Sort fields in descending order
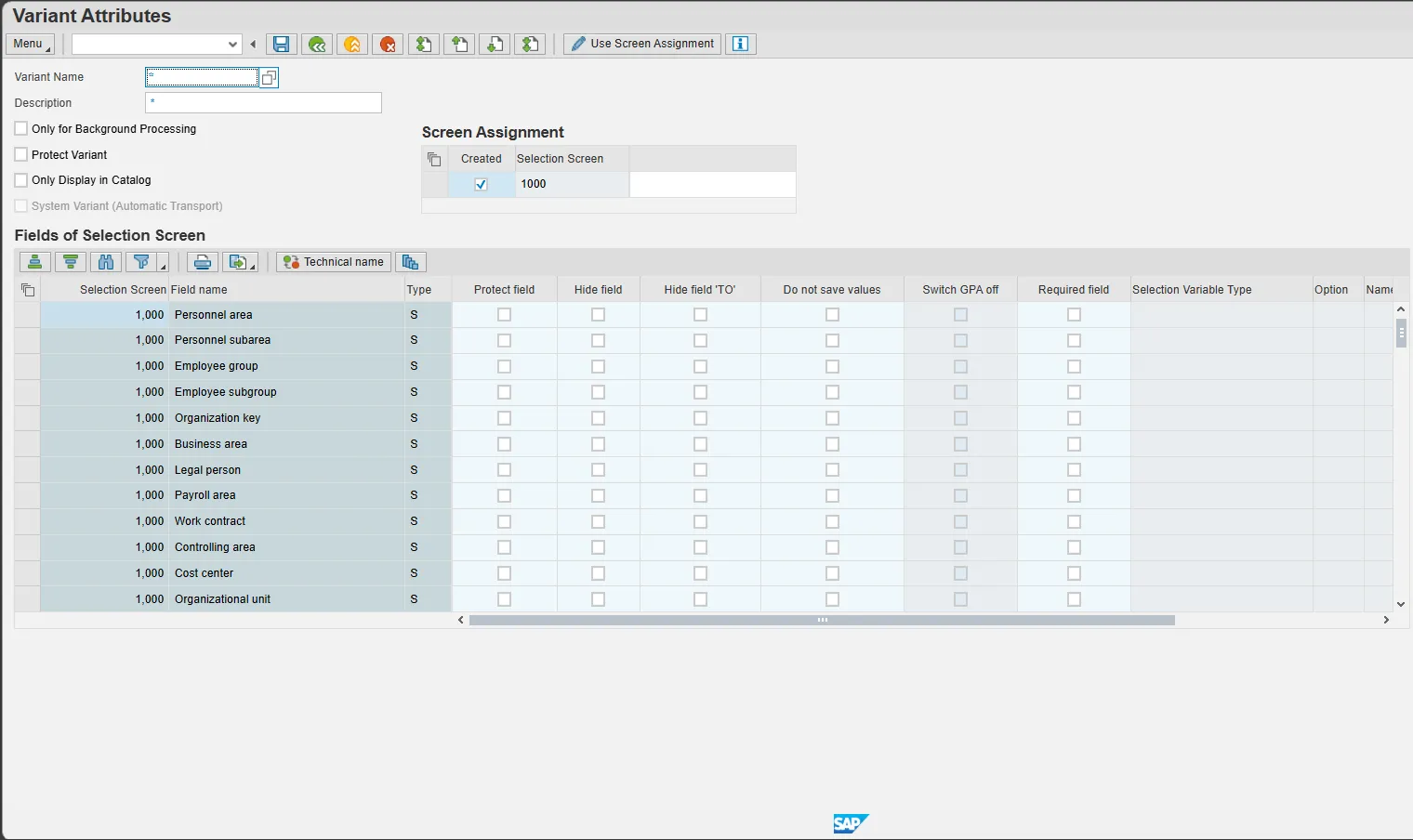Image resolution: width=1413 pixels, height=840 pixels. coord(71,262)
